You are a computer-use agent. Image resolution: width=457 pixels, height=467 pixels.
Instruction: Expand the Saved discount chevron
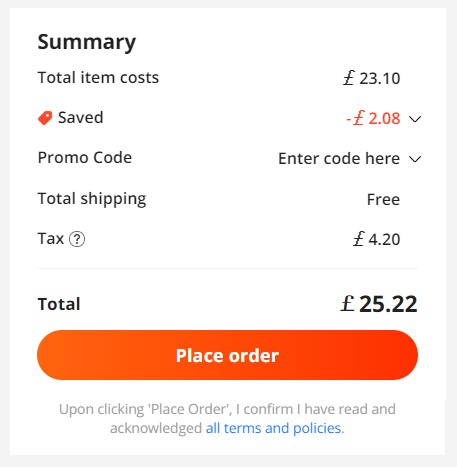click(x=415, y=119)
